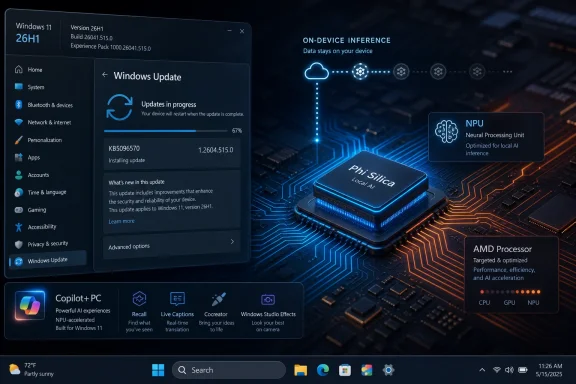This screenshot has height=384, width=576.
Task: Click the Windows Update sidebar icon
Action: click(19, 261)
